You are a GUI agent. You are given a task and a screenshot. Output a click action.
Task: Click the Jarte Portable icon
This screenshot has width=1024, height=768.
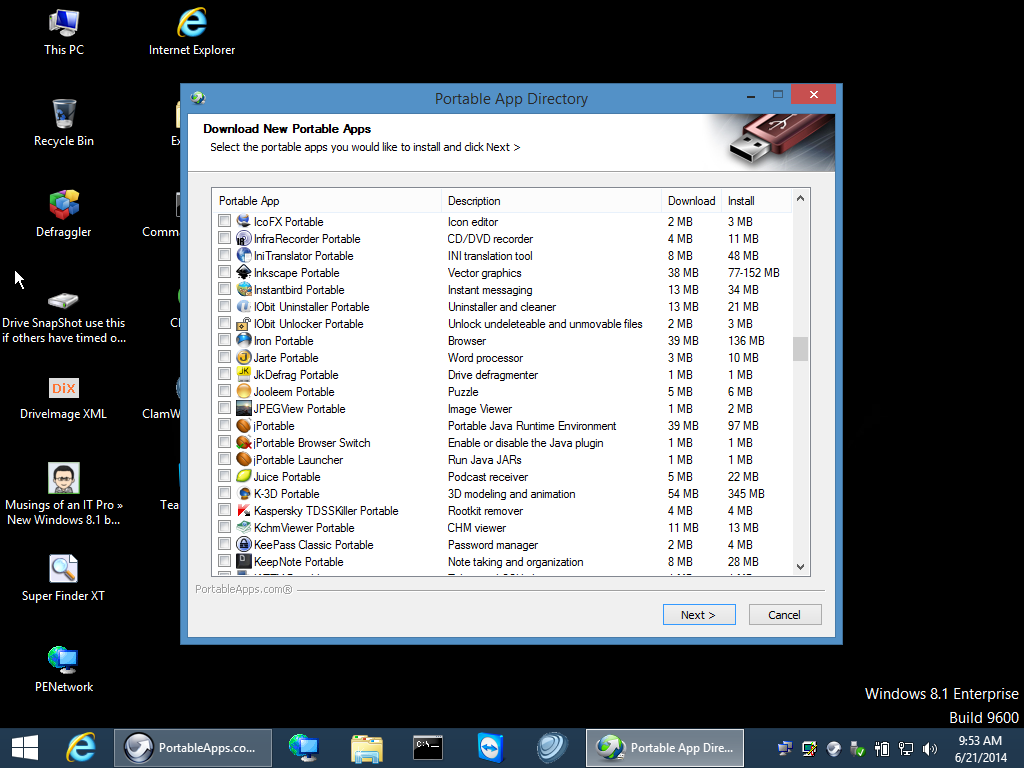click(244, 357)
